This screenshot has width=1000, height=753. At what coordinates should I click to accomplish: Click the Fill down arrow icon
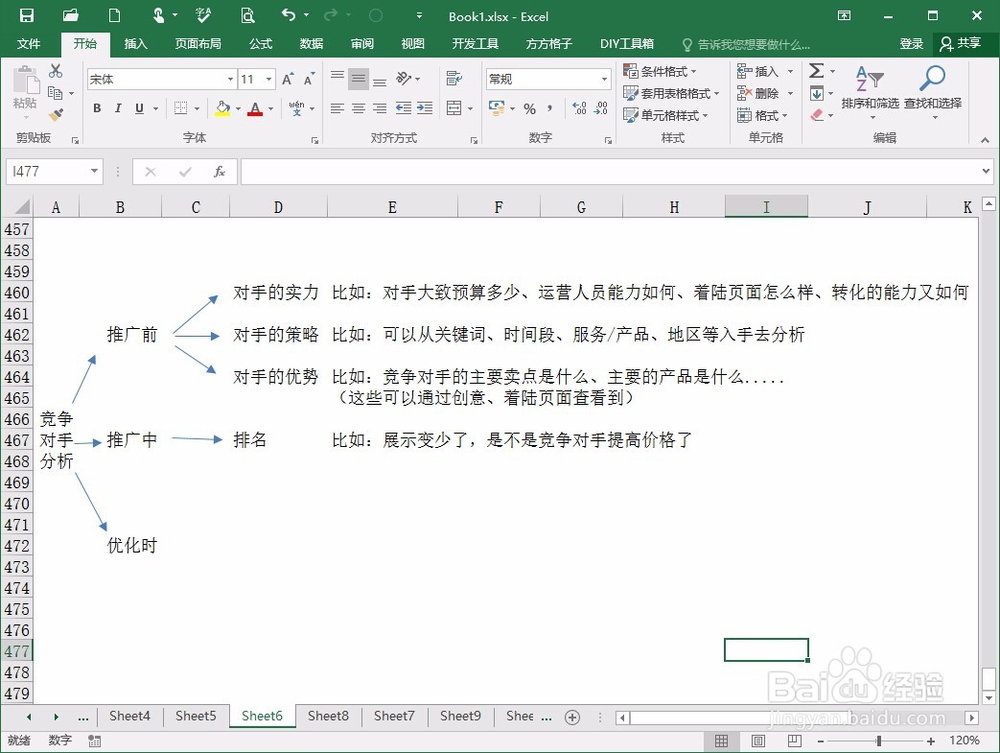(816, 94)
